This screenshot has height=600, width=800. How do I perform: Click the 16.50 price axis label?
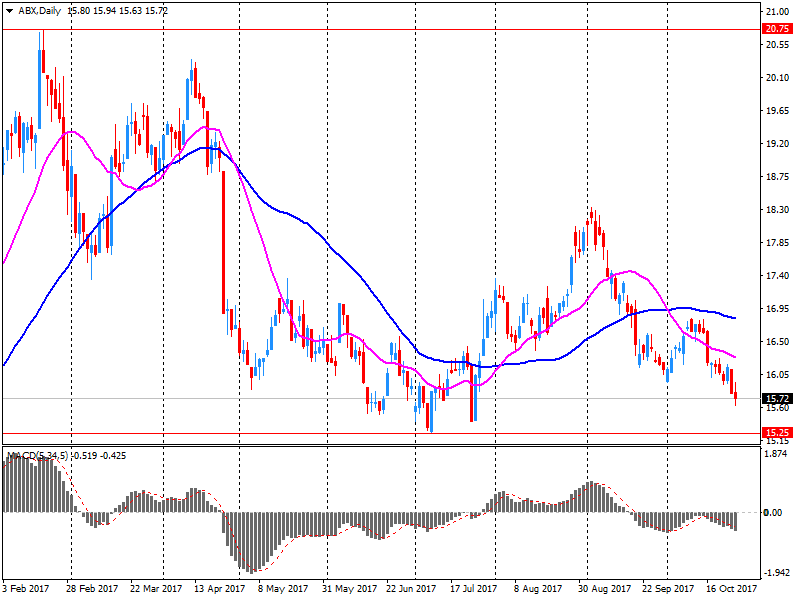coord(778,342)
